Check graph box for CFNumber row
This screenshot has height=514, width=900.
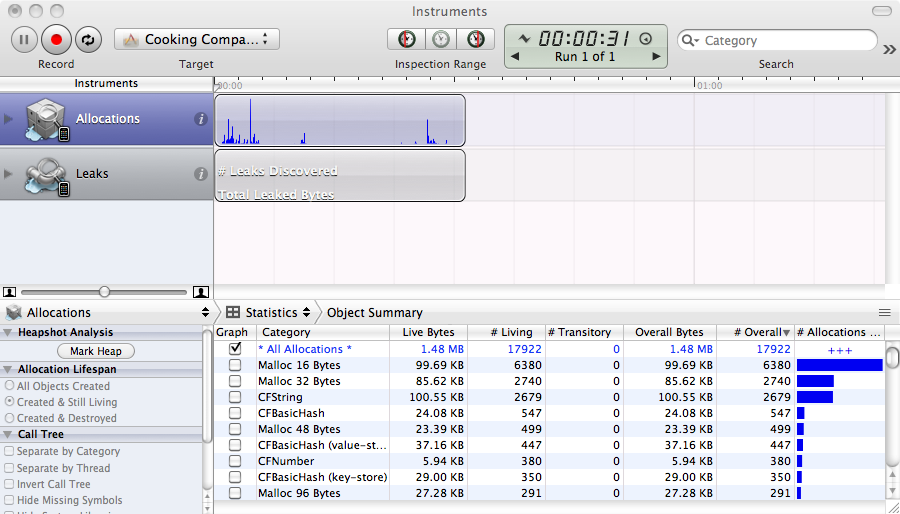pos(235,461)
